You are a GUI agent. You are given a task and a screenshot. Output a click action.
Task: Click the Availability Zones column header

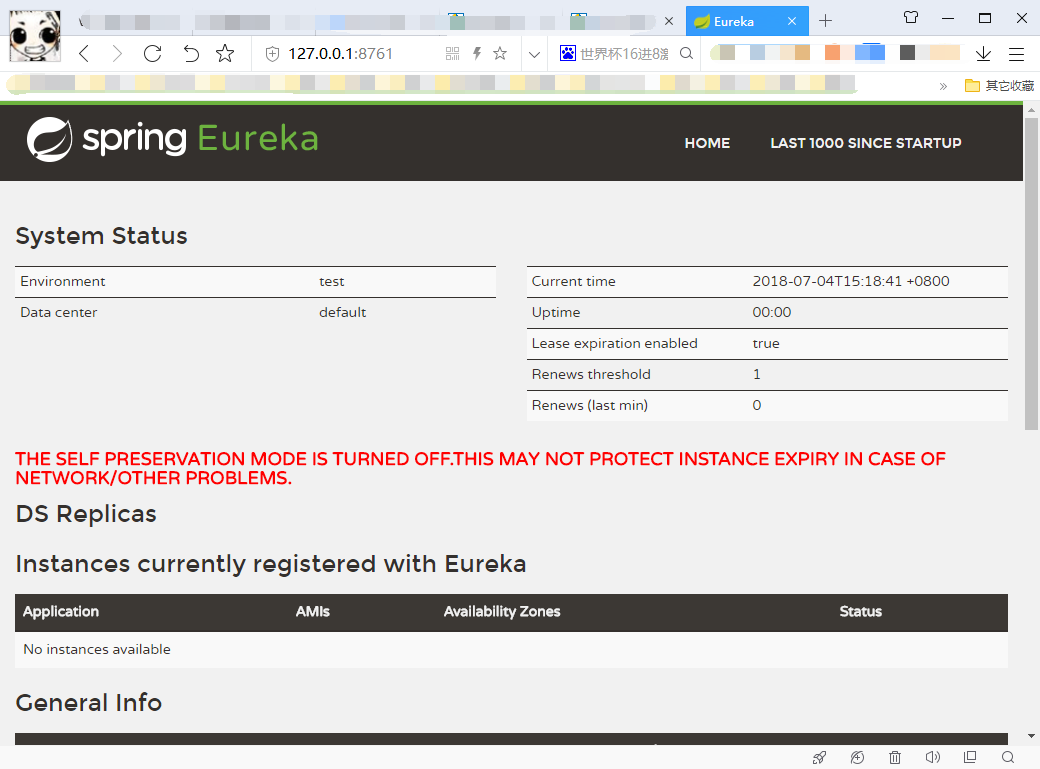tap(502, 612)
